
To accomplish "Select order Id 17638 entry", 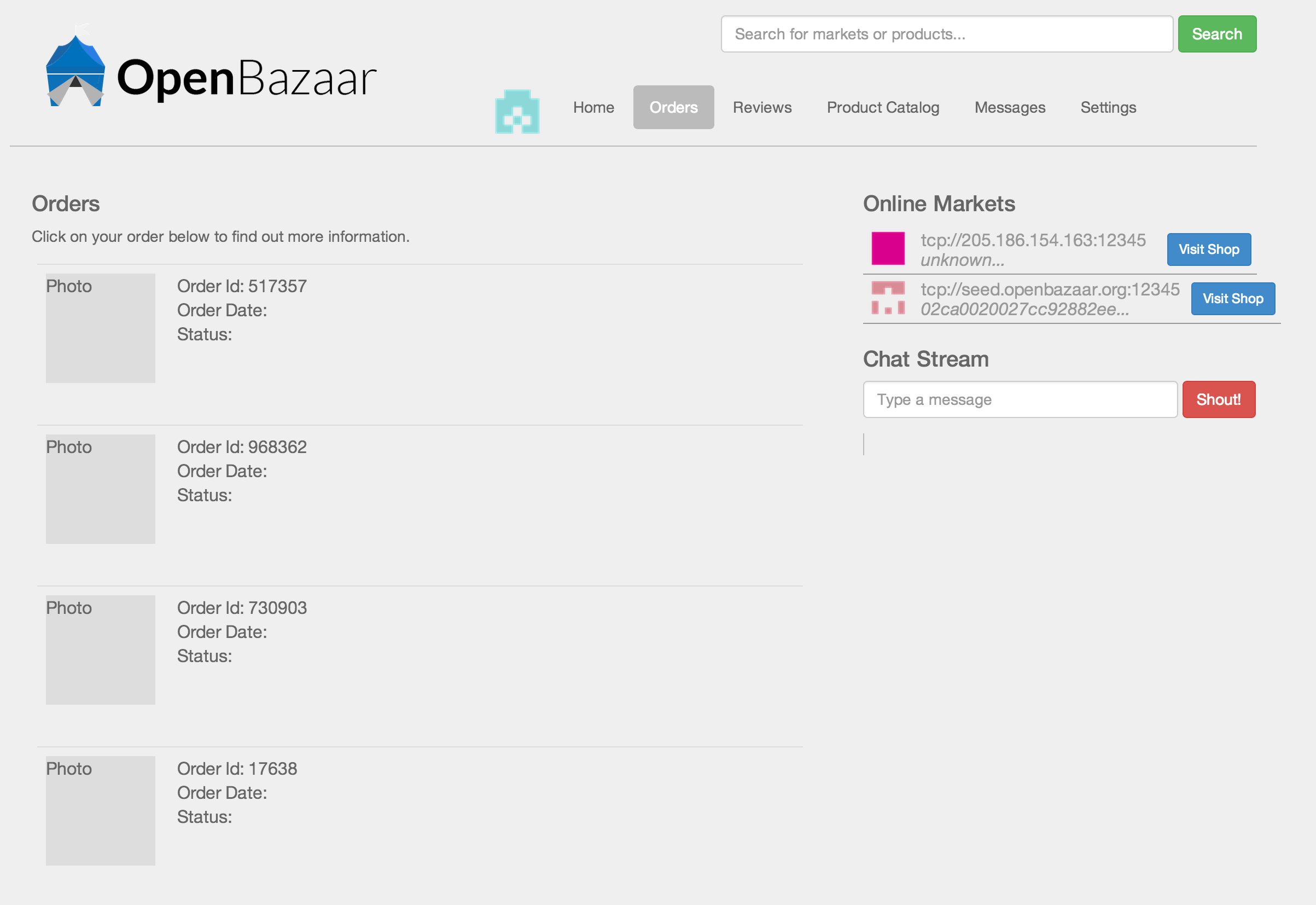I will 237,769.
